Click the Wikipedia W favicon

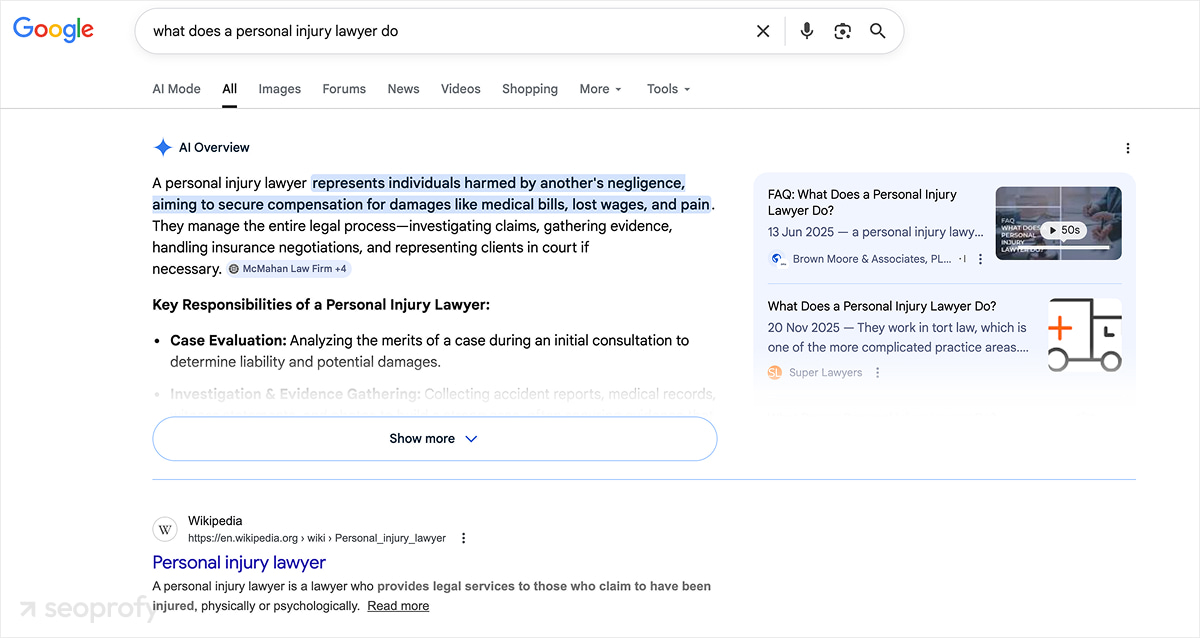click(x=166, y=529)
